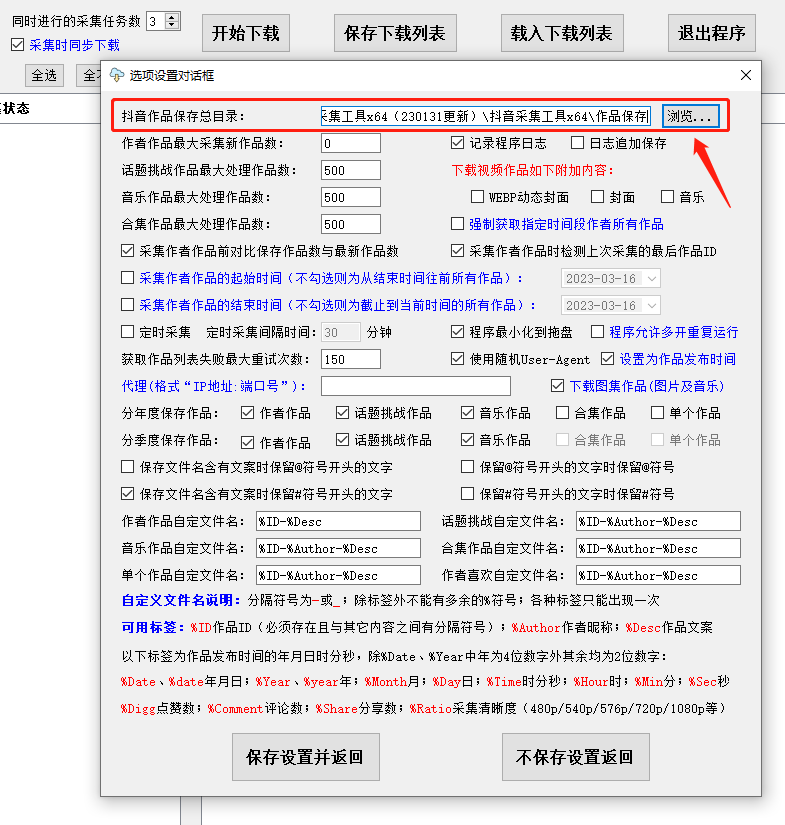Screen dimensions: 785x825
Task: Enable 定时采集 checkbox
Action: [x=127, y=332]
